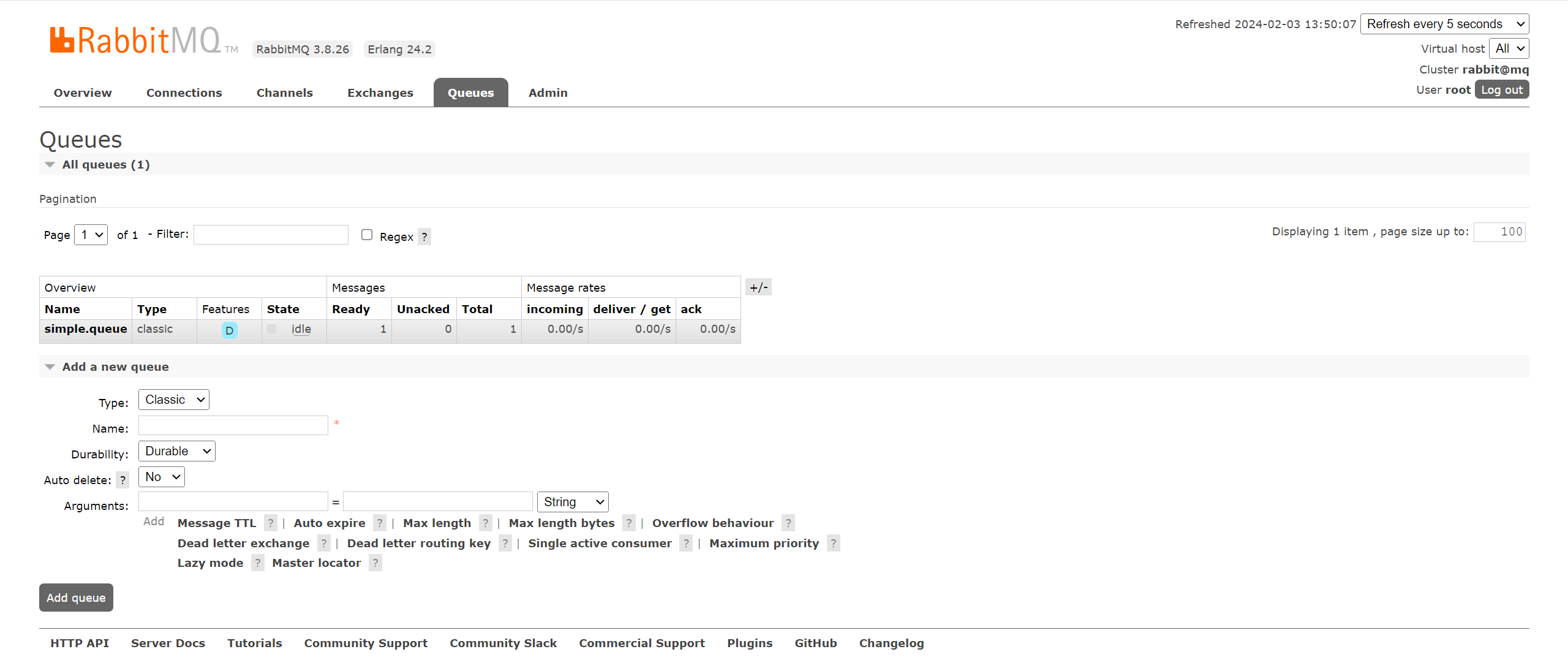Open the Virtual host dropdown
1568x668 pixels.
(1509, 48)
